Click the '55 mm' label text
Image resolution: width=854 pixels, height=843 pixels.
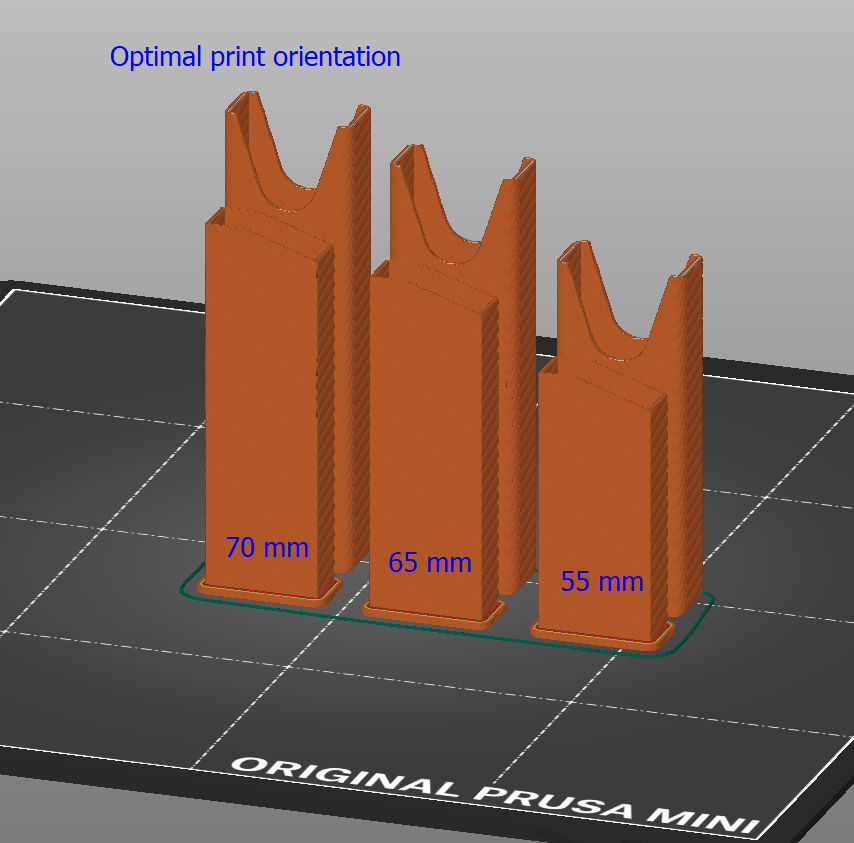[602, 581]
